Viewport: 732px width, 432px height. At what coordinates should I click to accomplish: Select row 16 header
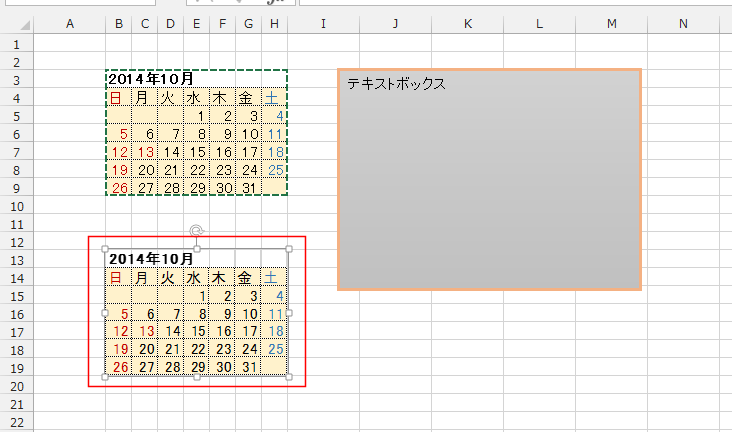tap(17, 314)
